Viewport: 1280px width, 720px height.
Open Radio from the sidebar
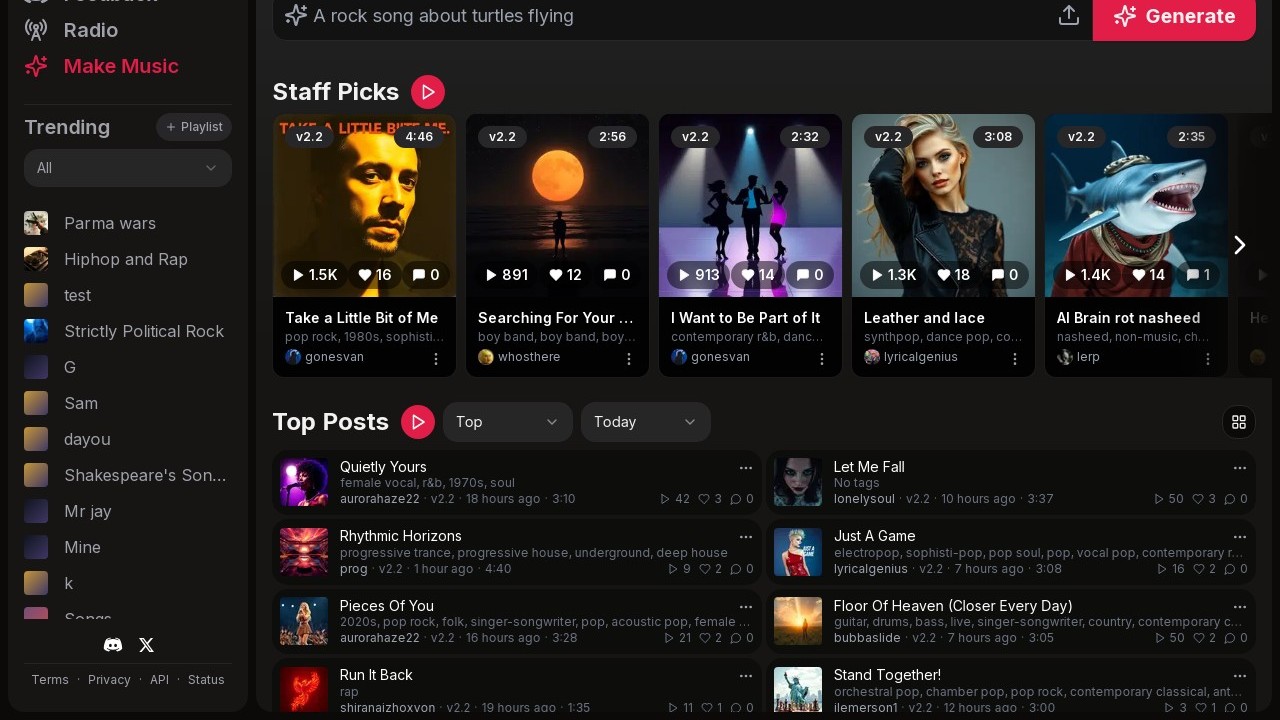point(90,30)
